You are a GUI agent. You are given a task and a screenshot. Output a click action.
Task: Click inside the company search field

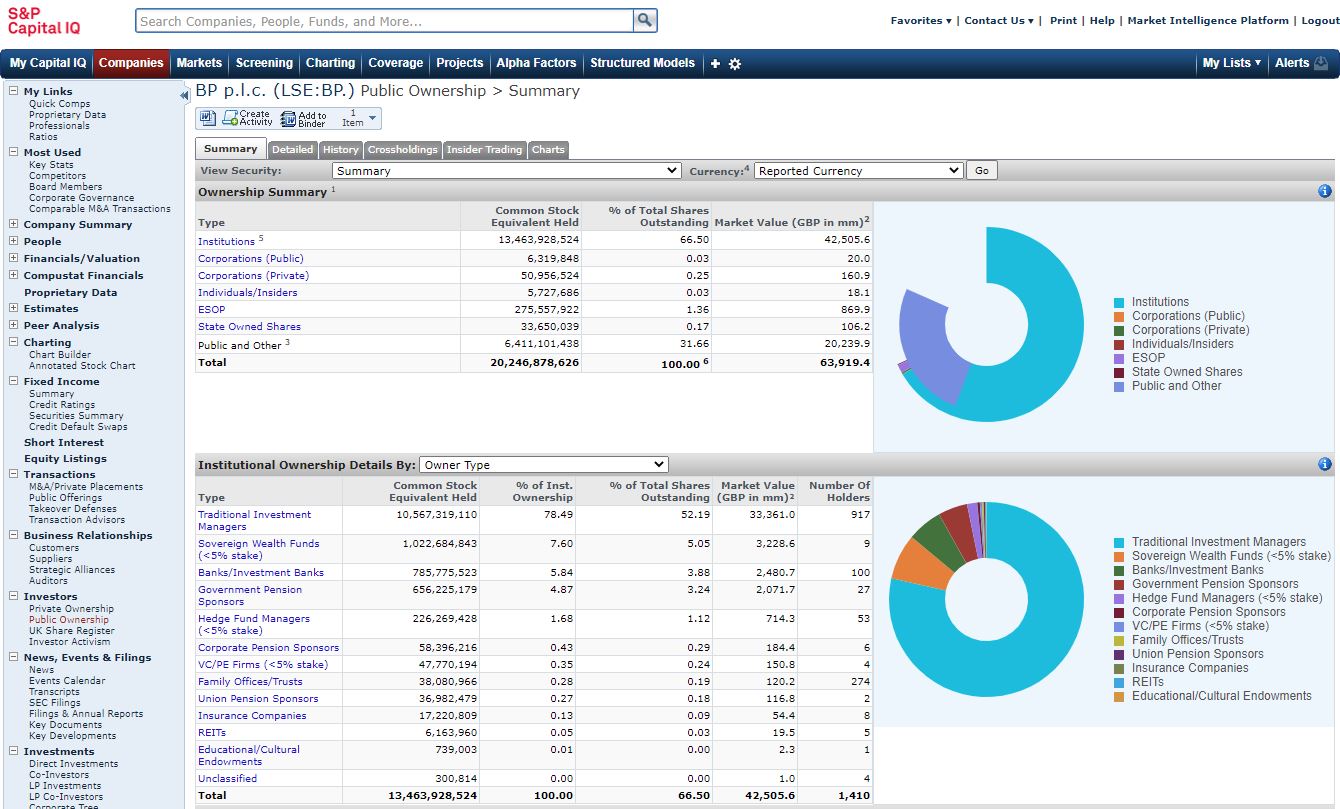click(385, 21)
